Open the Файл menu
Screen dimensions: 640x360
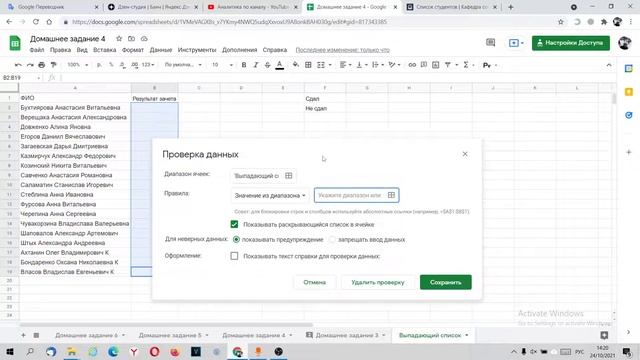click(x=37, y=50)
